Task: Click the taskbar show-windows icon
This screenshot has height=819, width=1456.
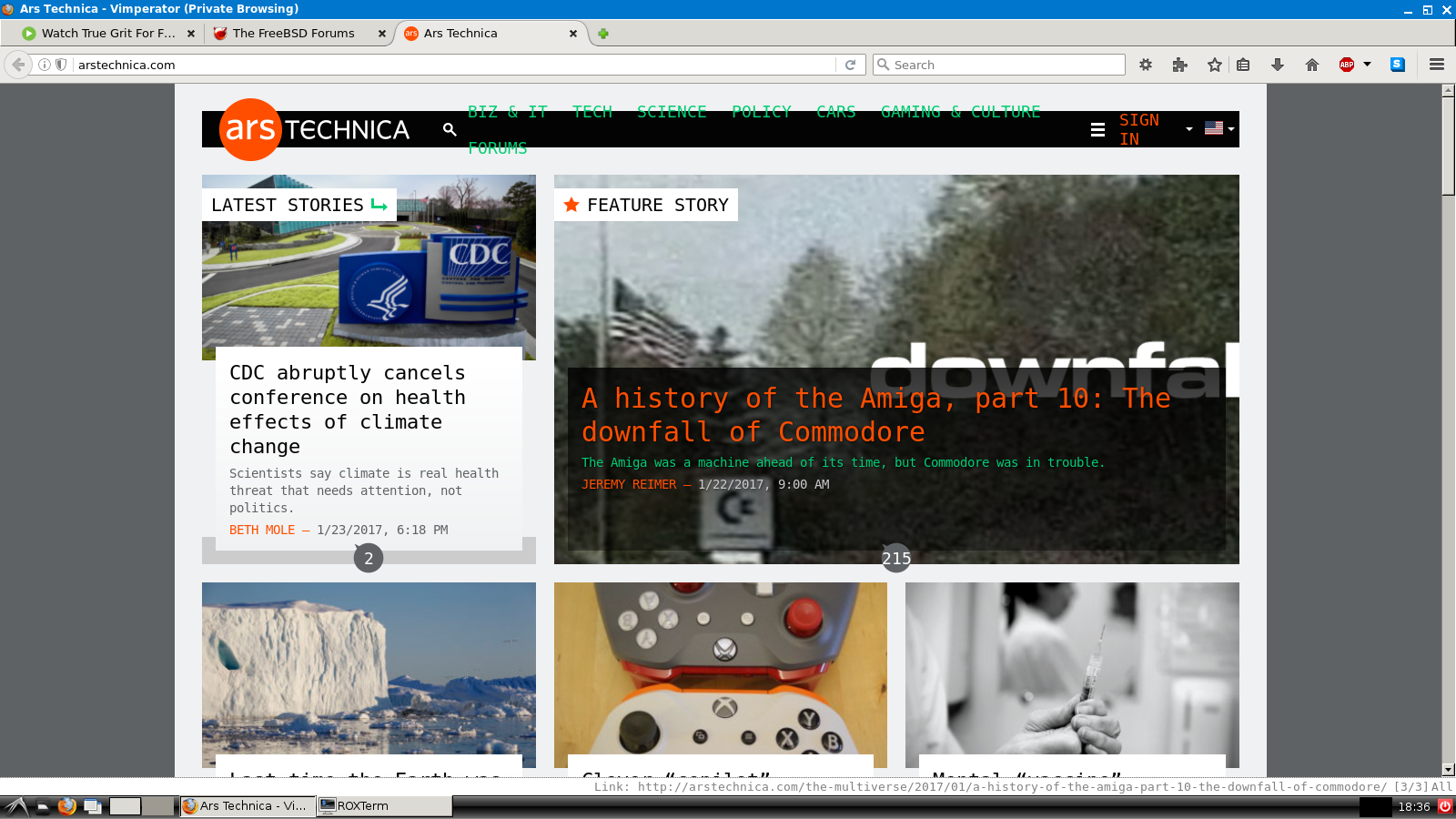Action: [92, 806]
